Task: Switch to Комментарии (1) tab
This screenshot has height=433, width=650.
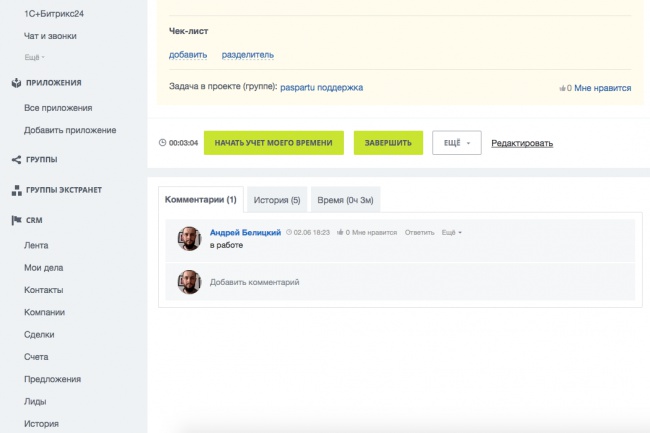Action: 201,200
